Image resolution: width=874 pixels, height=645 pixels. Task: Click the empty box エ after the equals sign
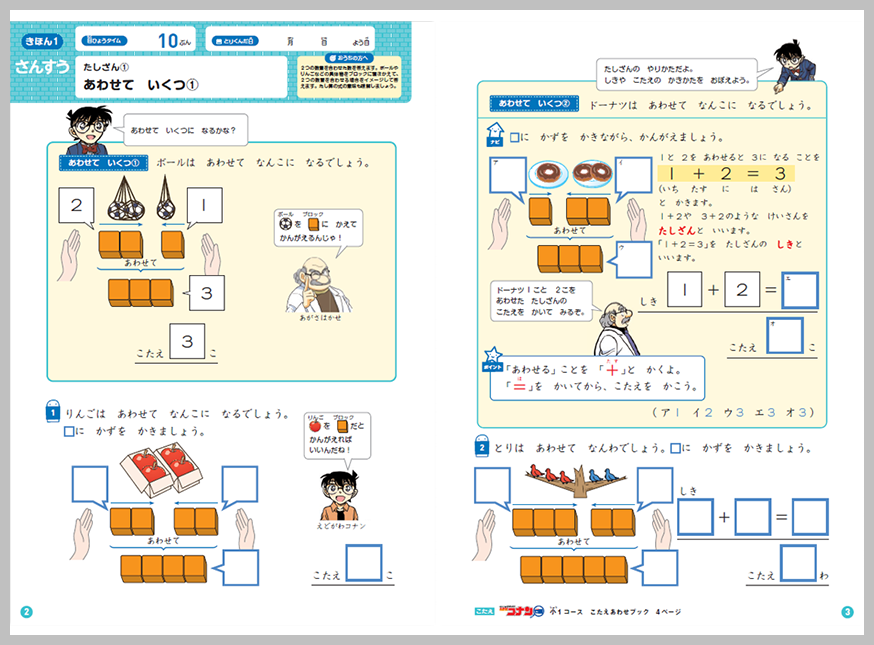(800, 290)
